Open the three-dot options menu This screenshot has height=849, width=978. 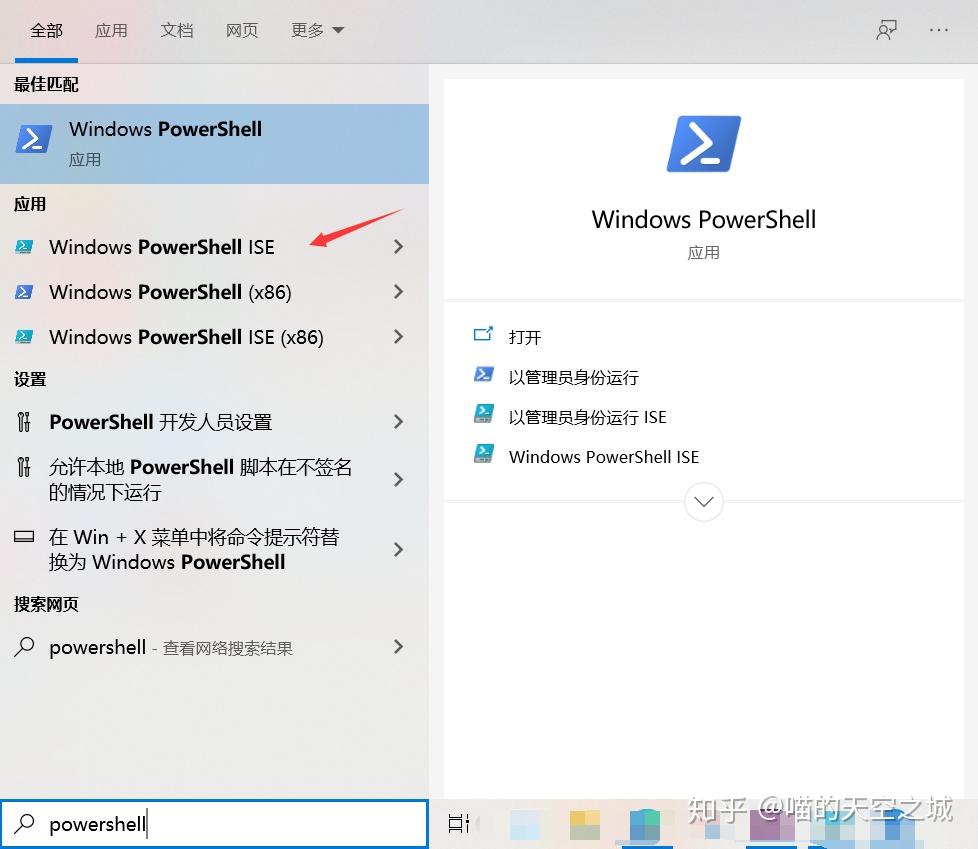(x=939, y=30)
